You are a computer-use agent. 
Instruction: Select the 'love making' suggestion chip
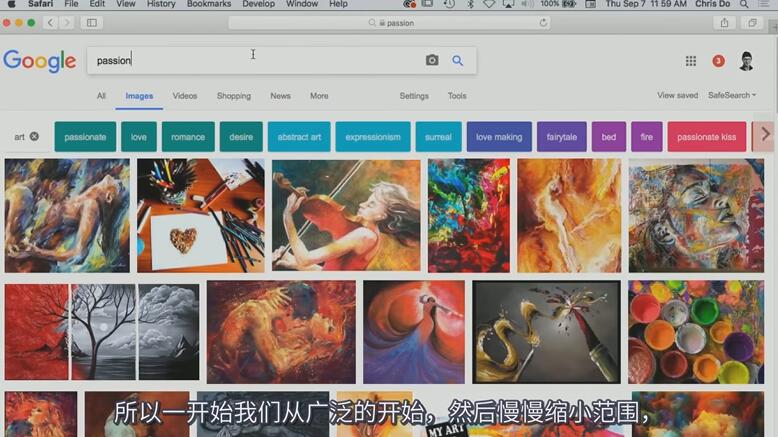pos(499,136)
